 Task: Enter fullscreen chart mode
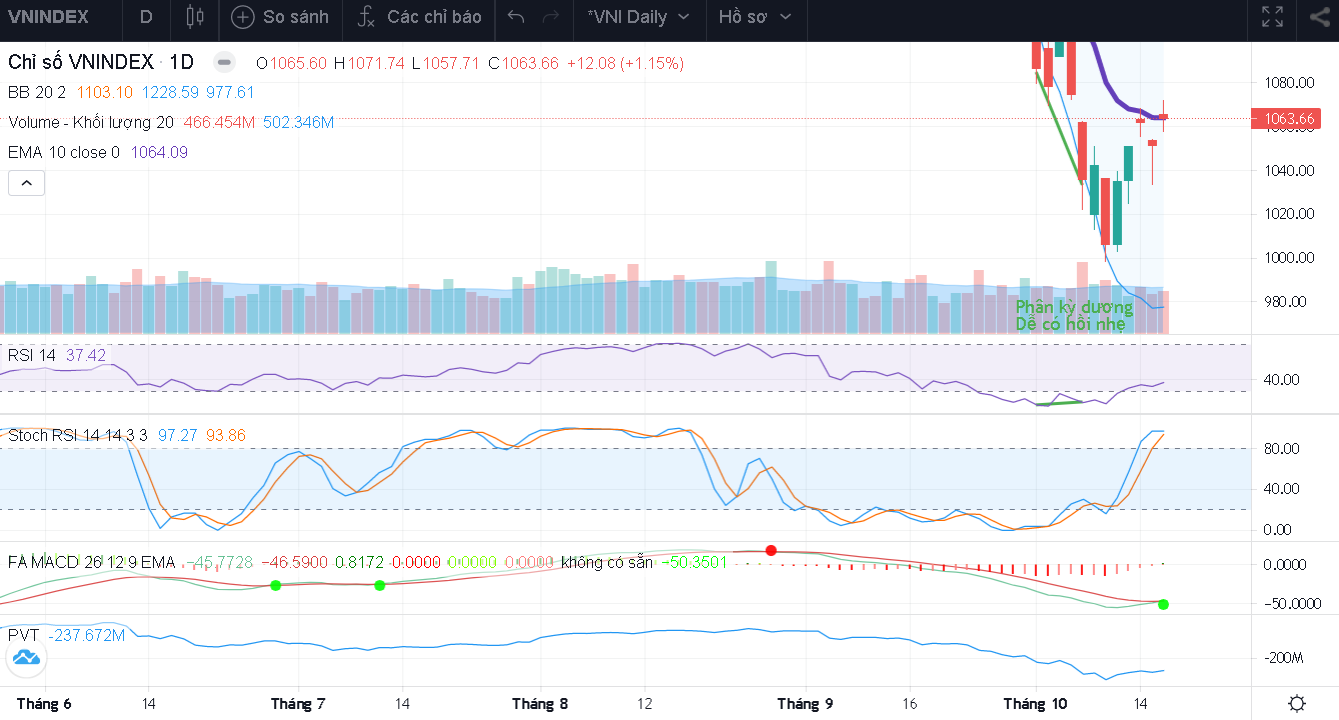pos(1272,17)
